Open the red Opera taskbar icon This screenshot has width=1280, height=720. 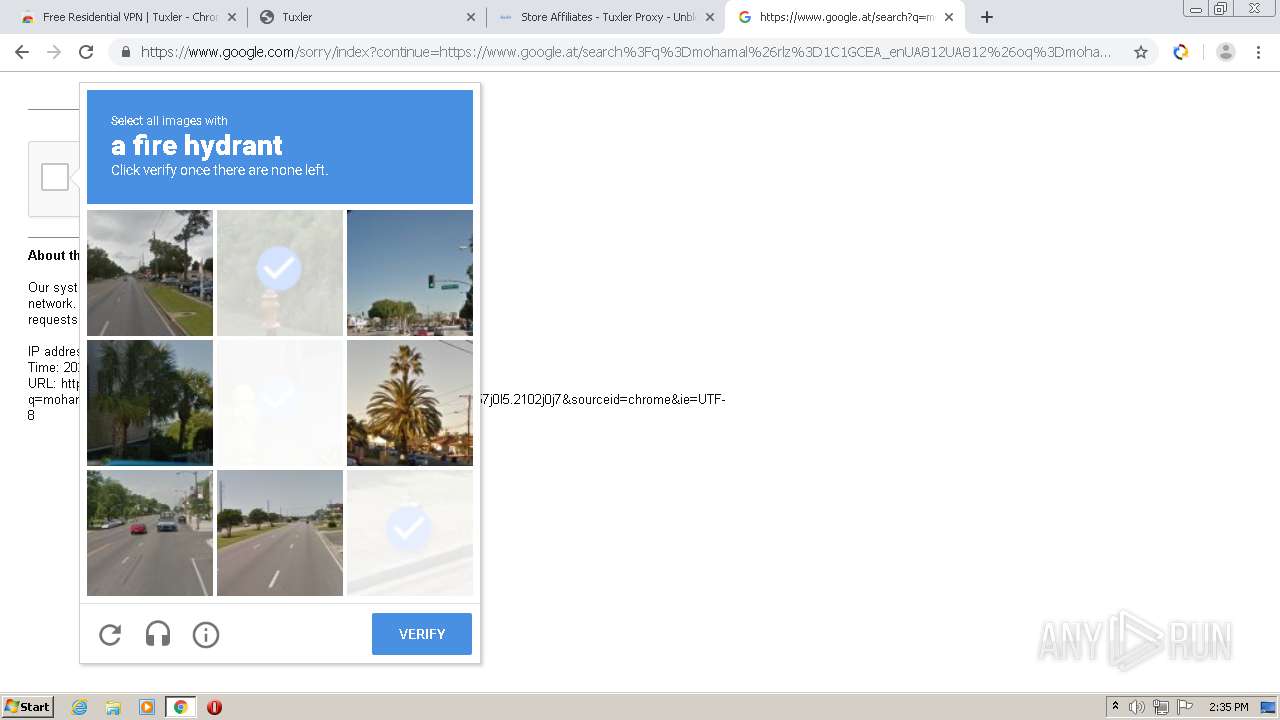(214, 707)
